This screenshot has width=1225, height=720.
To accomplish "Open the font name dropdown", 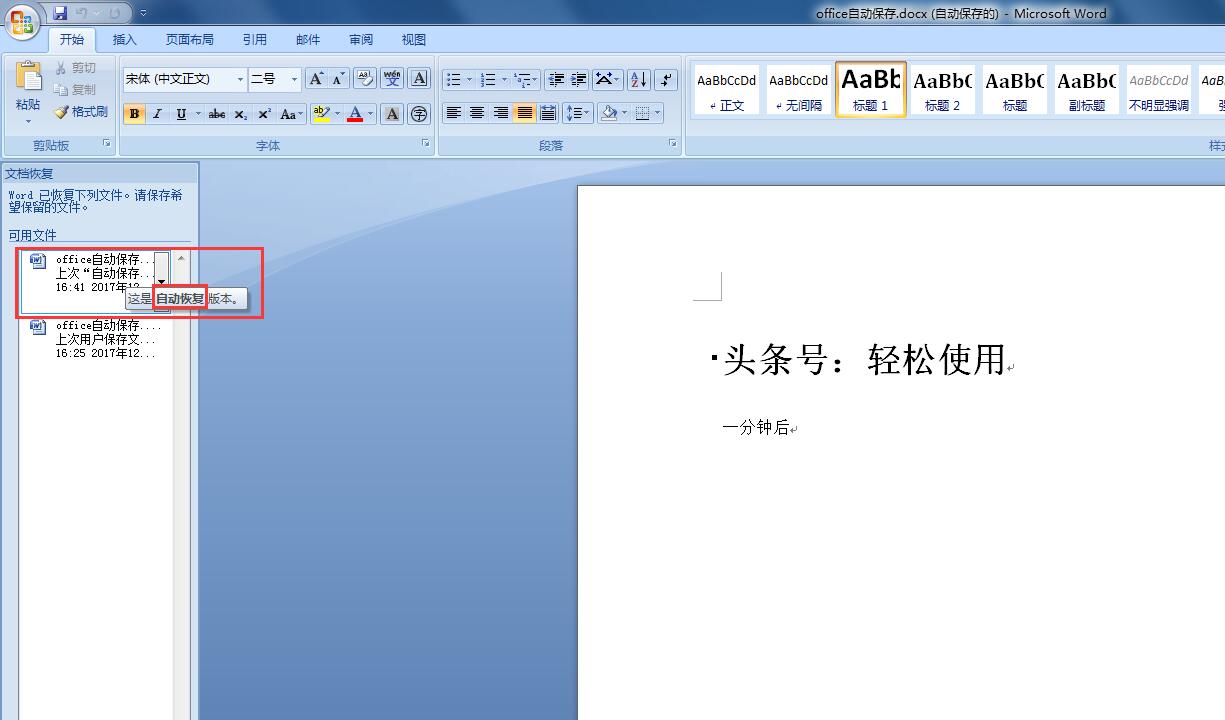I will coord(240,79).
